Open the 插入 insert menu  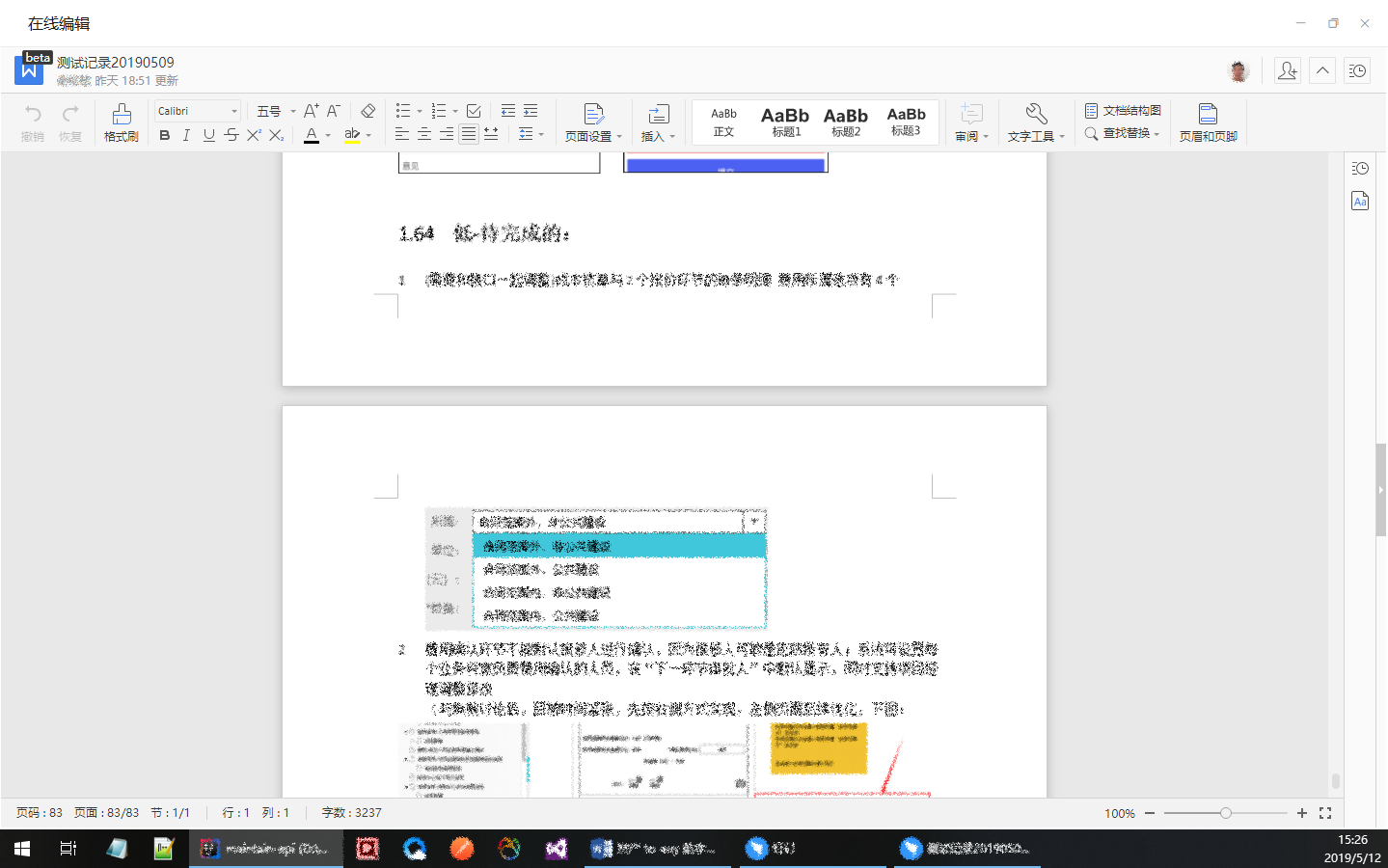click(x=658, y=122)
